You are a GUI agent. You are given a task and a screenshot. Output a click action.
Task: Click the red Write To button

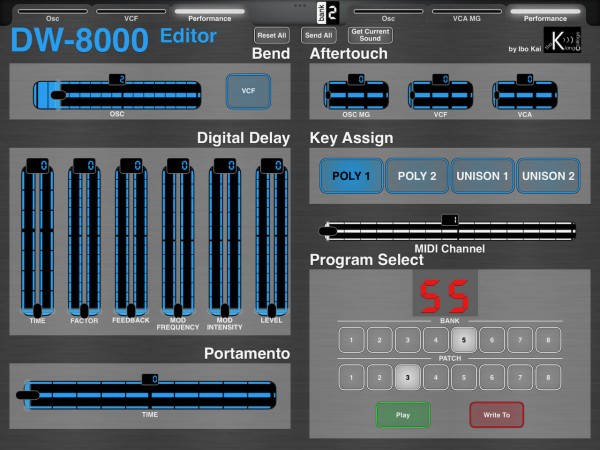point(496,415)
